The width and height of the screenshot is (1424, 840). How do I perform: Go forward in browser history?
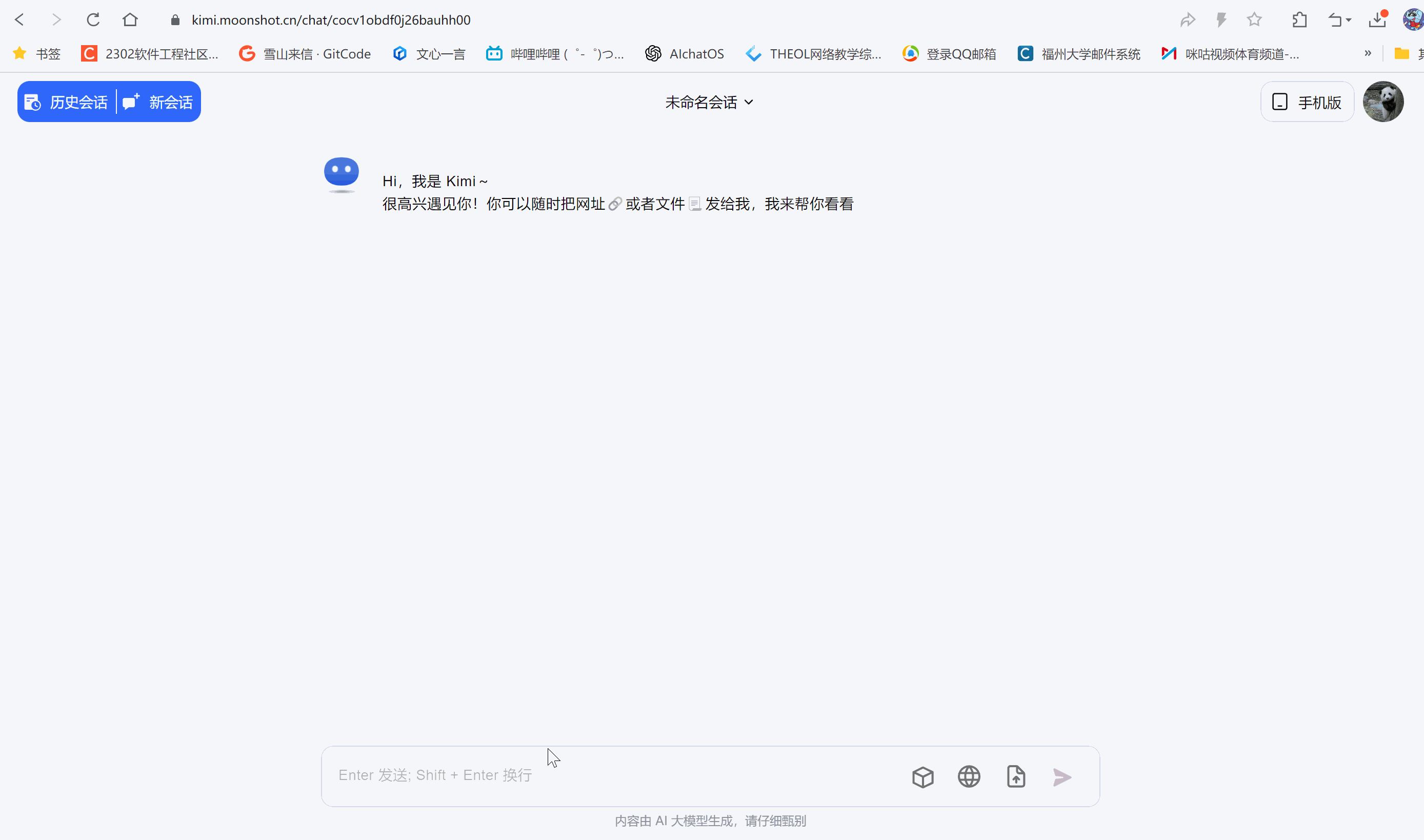56,20
